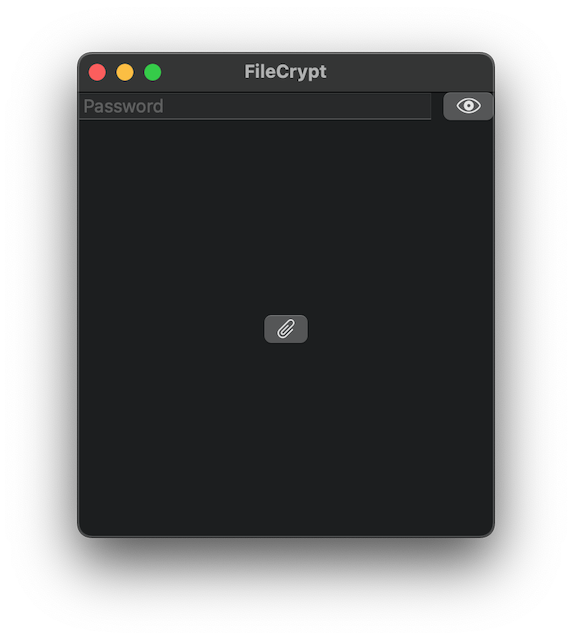
Task: Maximize FileCrypt using the green button
Action: click(x=153, y=72)
